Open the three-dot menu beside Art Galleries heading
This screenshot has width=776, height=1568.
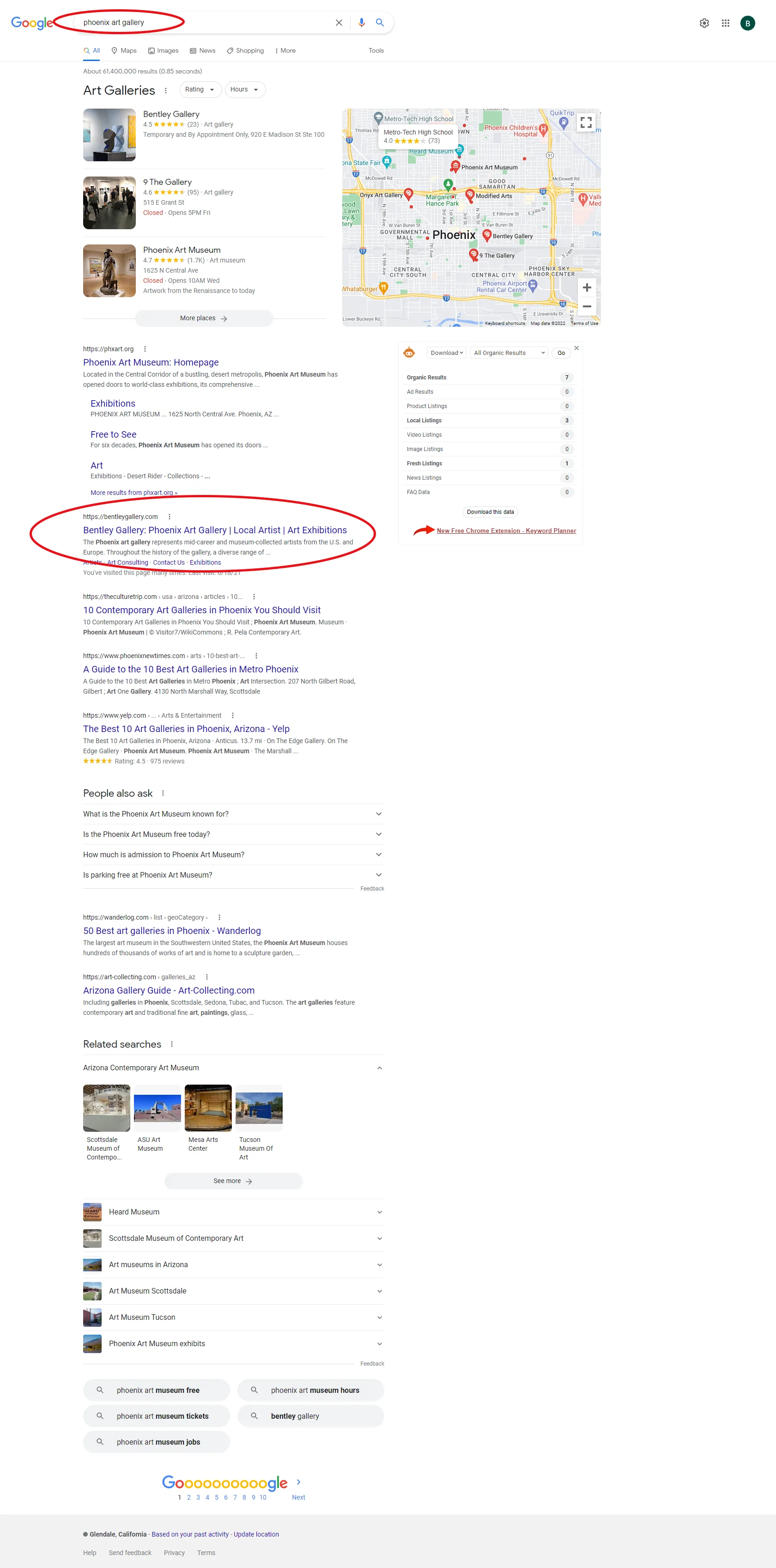click(165, 91)
